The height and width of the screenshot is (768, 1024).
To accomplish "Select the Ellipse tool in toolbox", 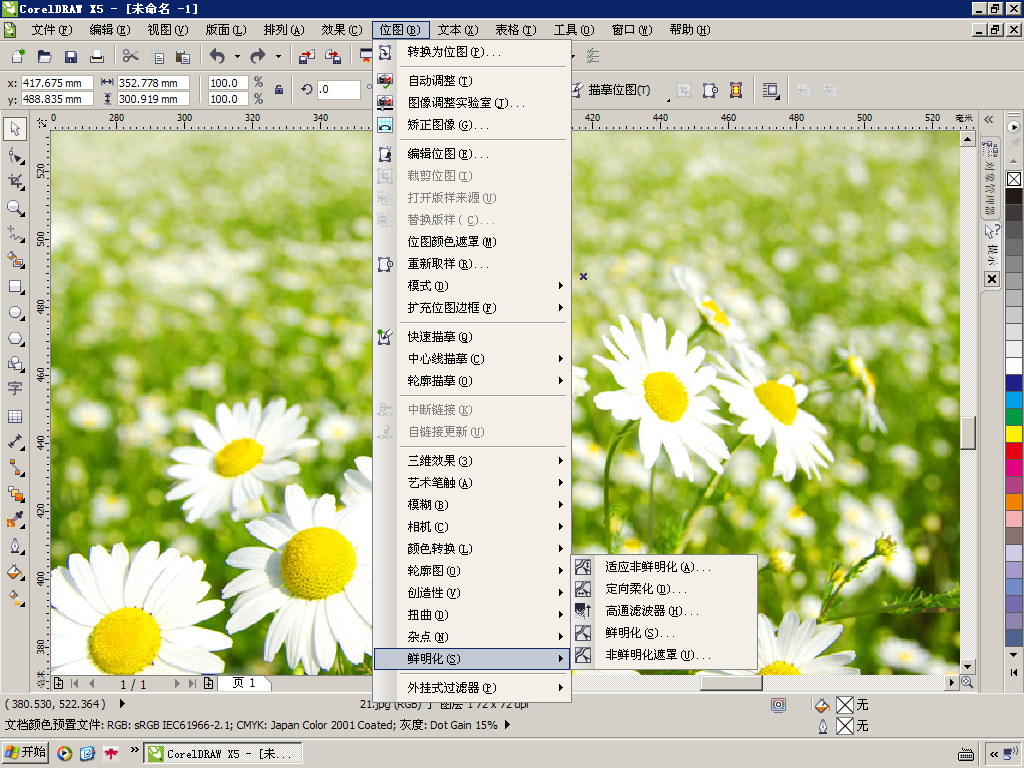I will [15, 312].
